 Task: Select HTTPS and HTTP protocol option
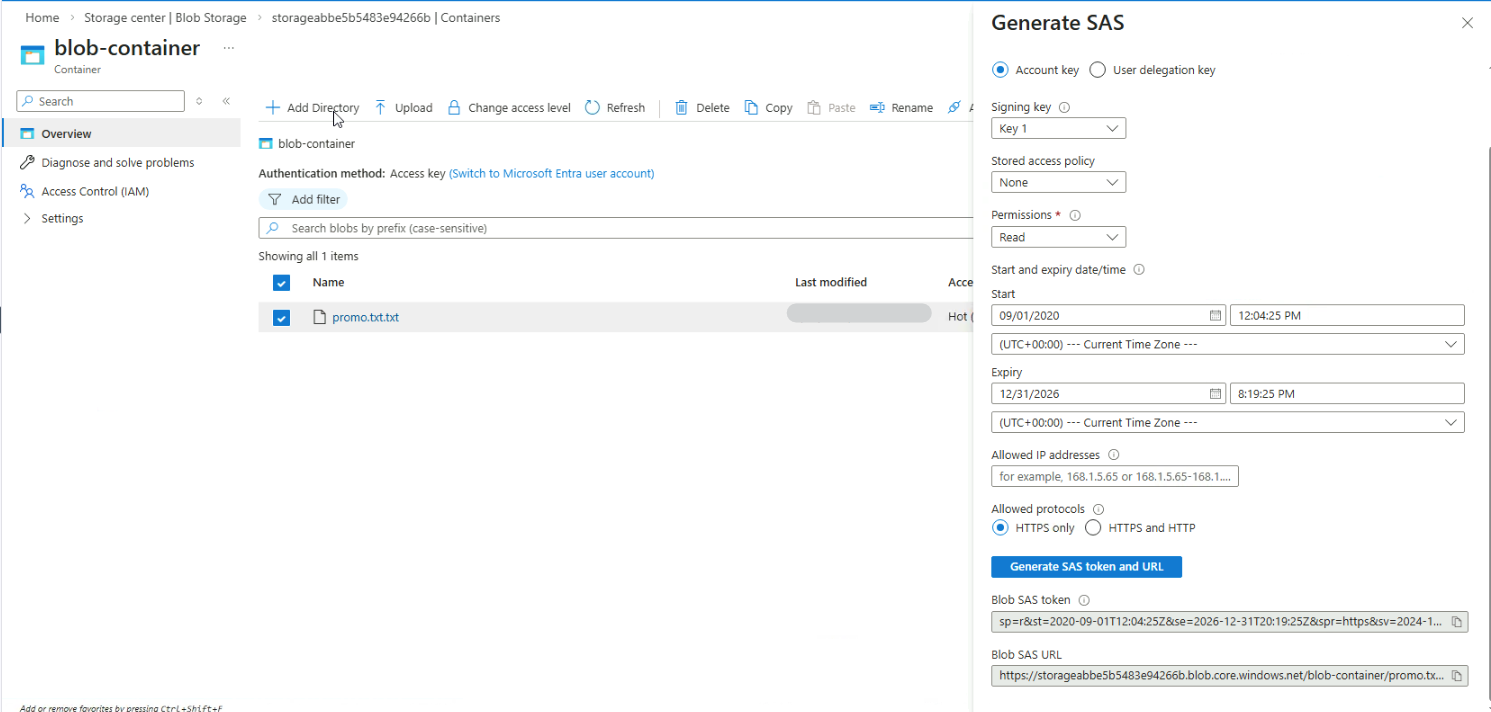click(1093, 528)
